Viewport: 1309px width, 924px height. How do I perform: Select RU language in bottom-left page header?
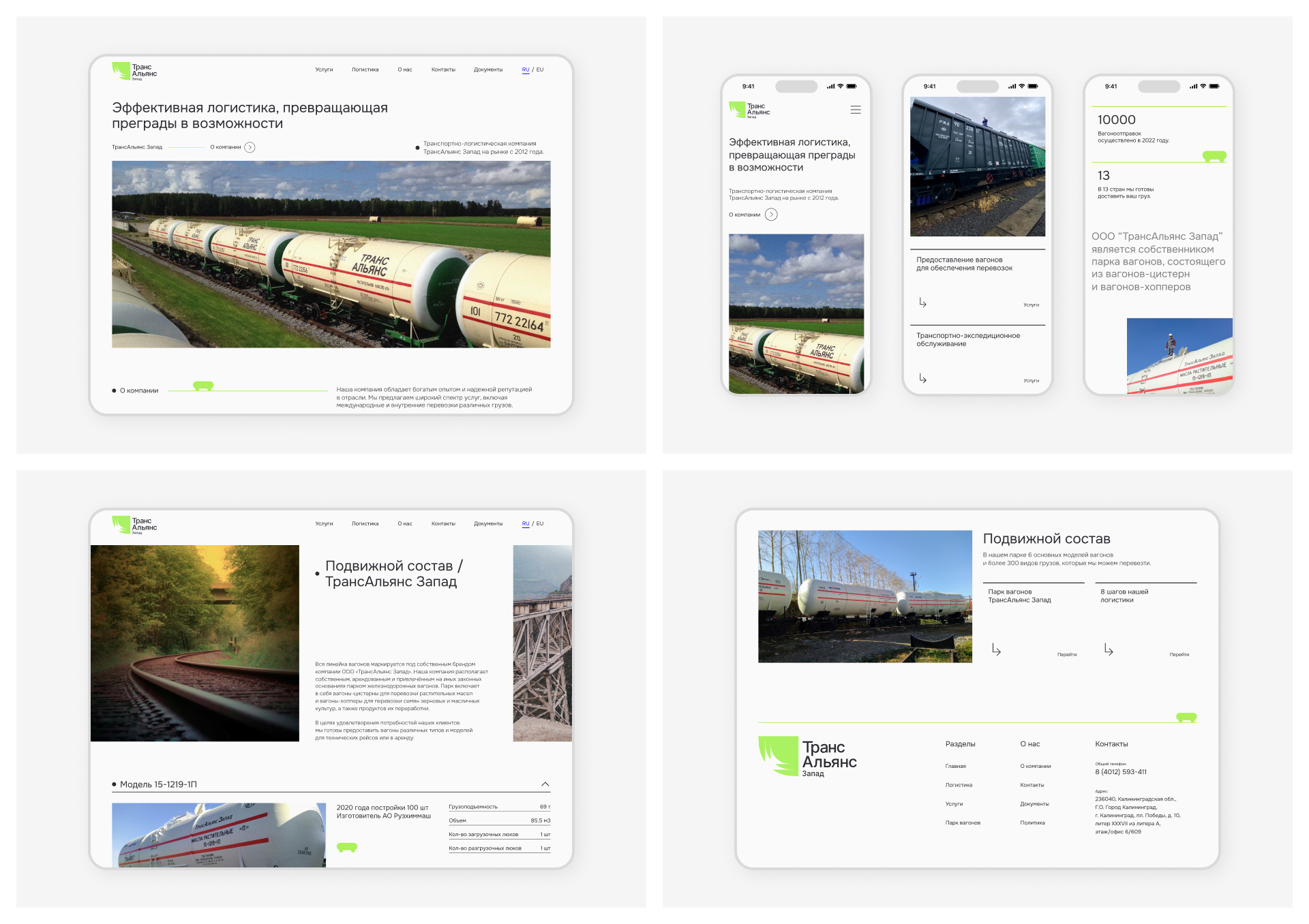click(526, 524)
